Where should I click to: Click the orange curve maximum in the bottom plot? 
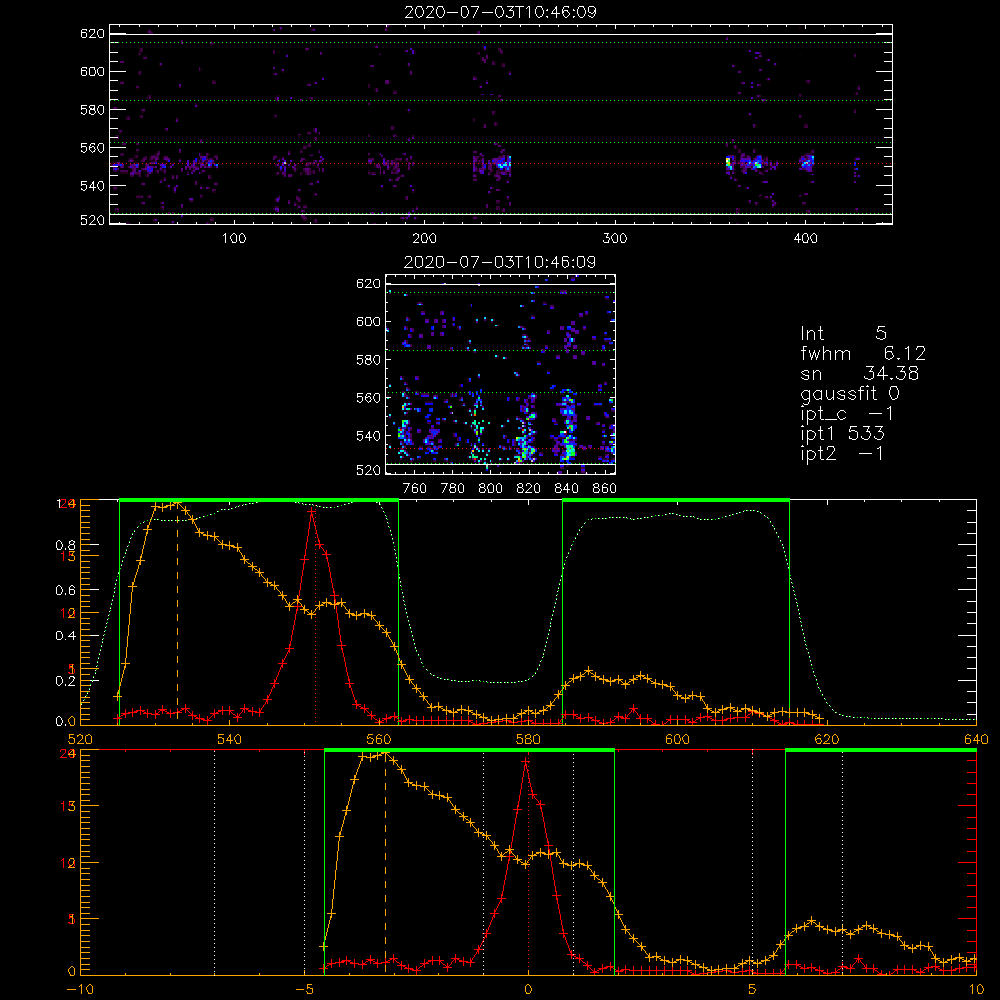click(385, 754)
